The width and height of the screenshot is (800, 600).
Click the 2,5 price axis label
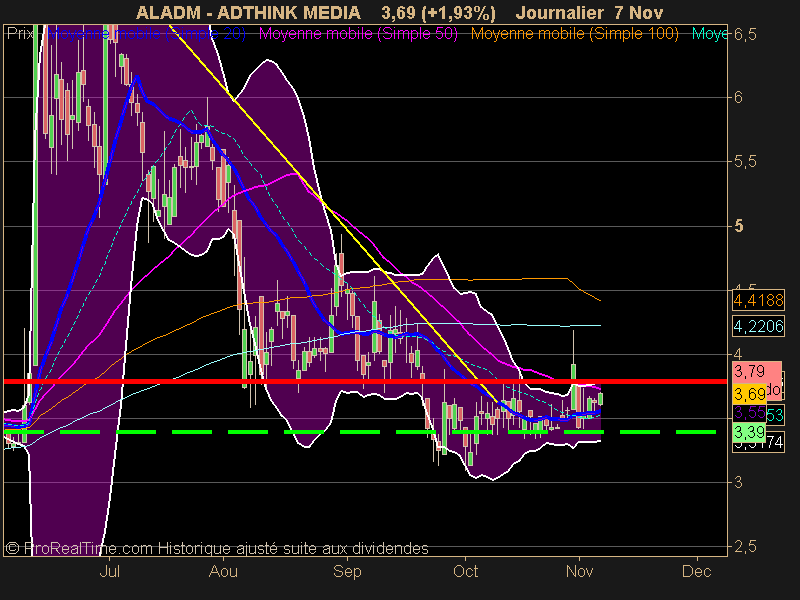point(745,547)
